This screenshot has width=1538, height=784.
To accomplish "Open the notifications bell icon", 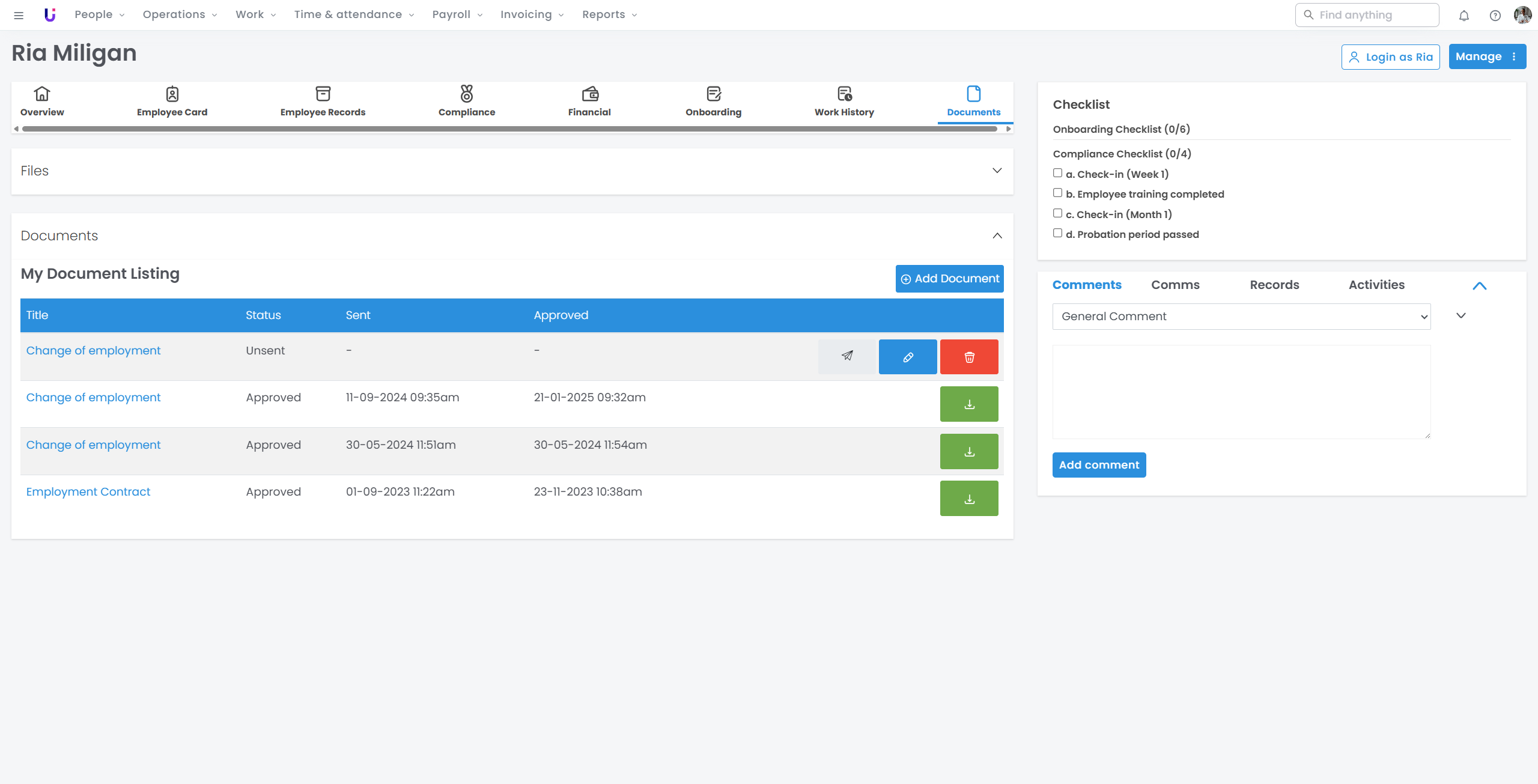I will point(1464,16).
